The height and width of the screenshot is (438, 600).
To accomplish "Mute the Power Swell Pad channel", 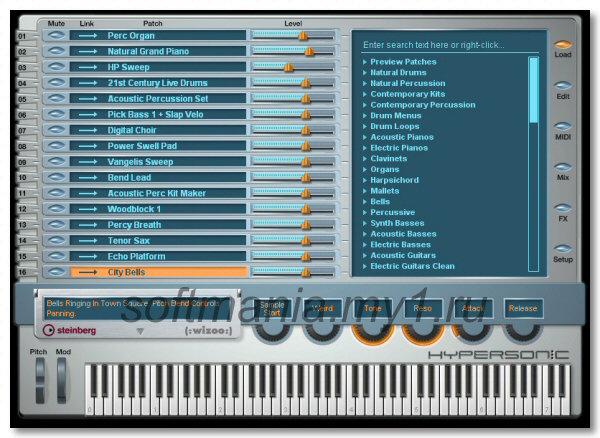I will pos(57,146).
